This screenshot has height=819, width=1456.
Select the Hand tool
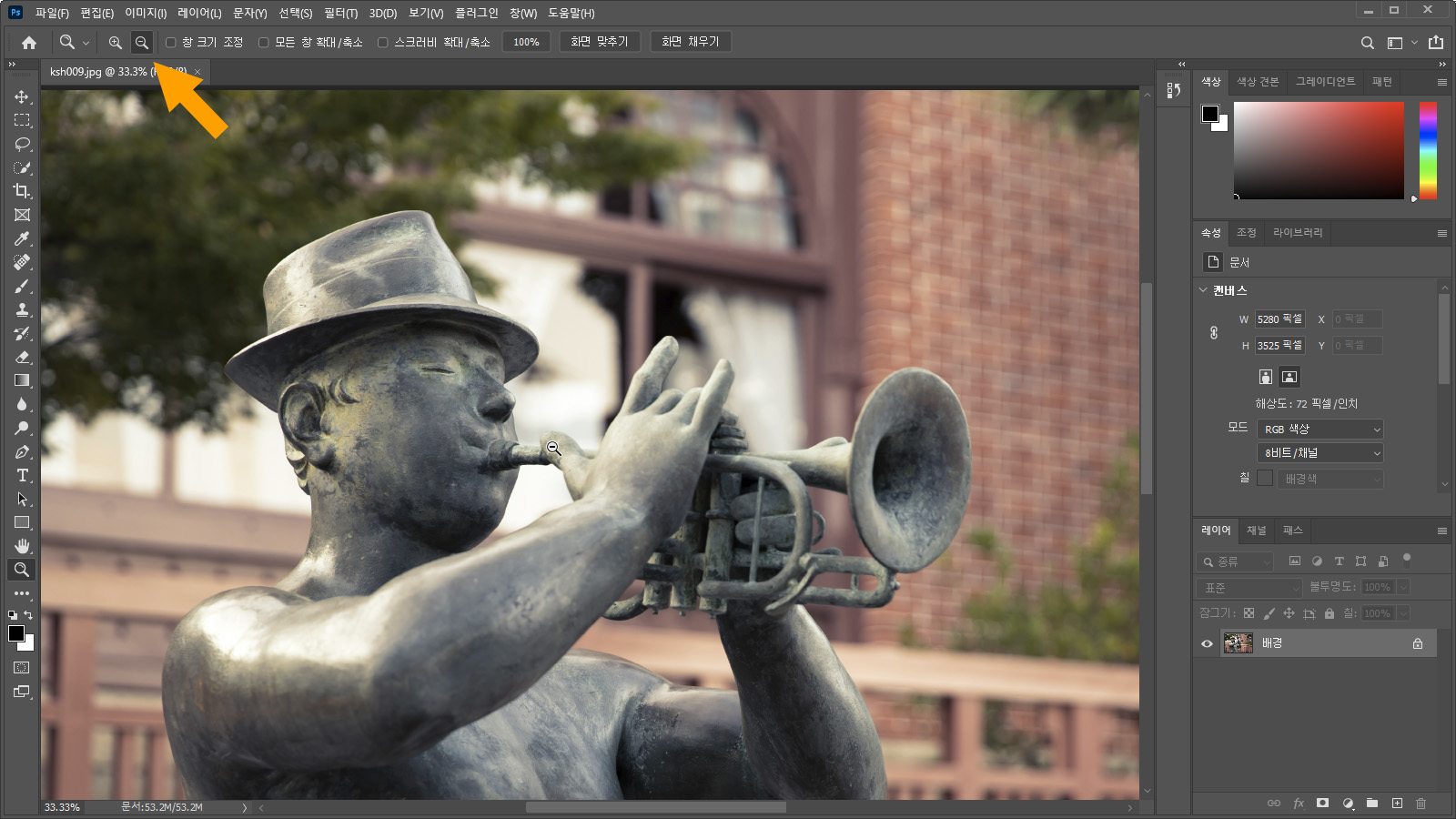[22, 546]
